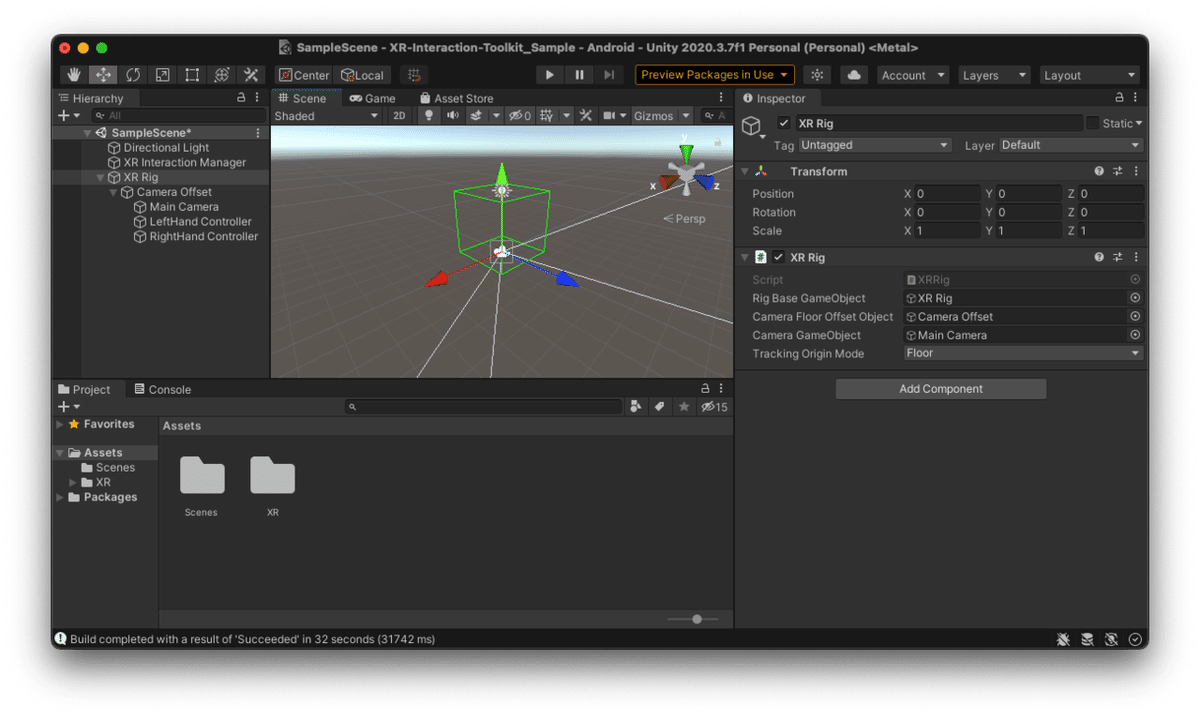Click the Add Component button
This screenshot has width=1200, height=717.
(x=941, y=389)
